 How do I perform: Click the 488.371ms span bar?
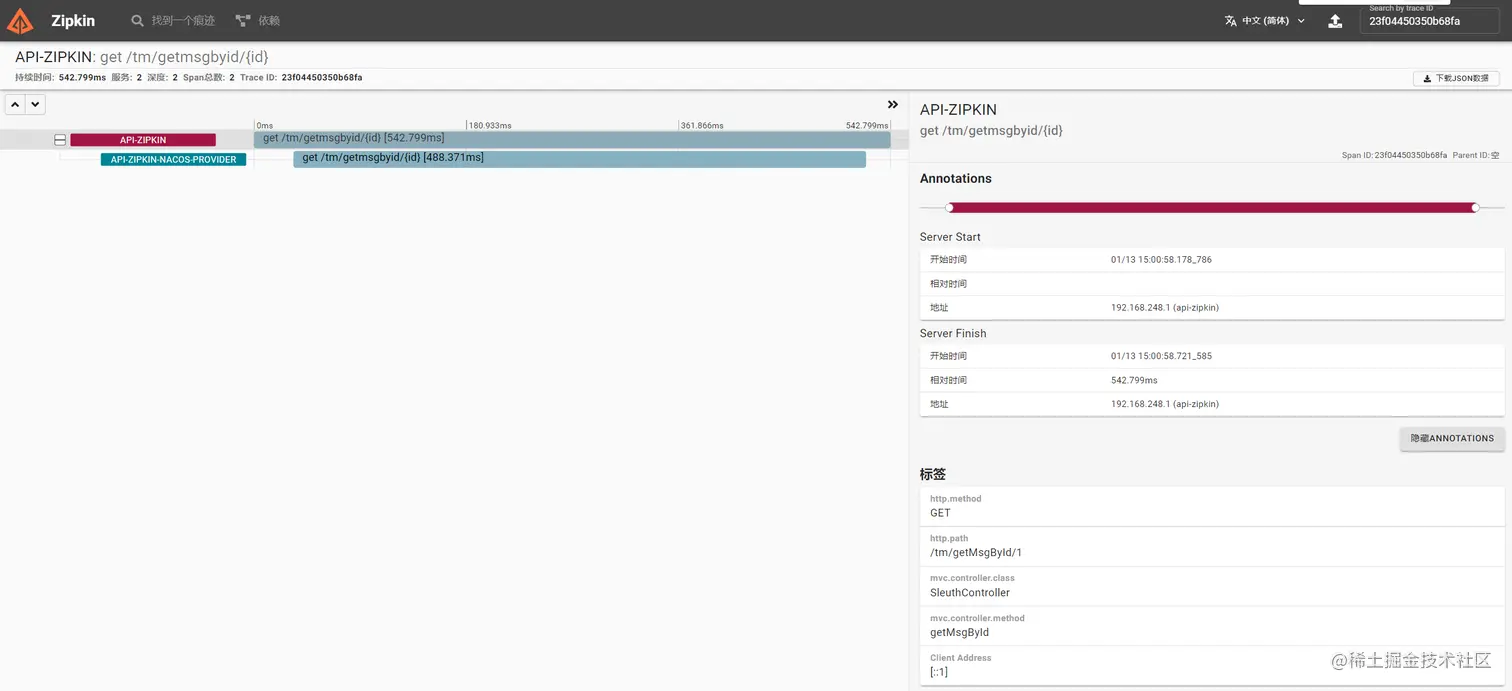tap(579, 158)
